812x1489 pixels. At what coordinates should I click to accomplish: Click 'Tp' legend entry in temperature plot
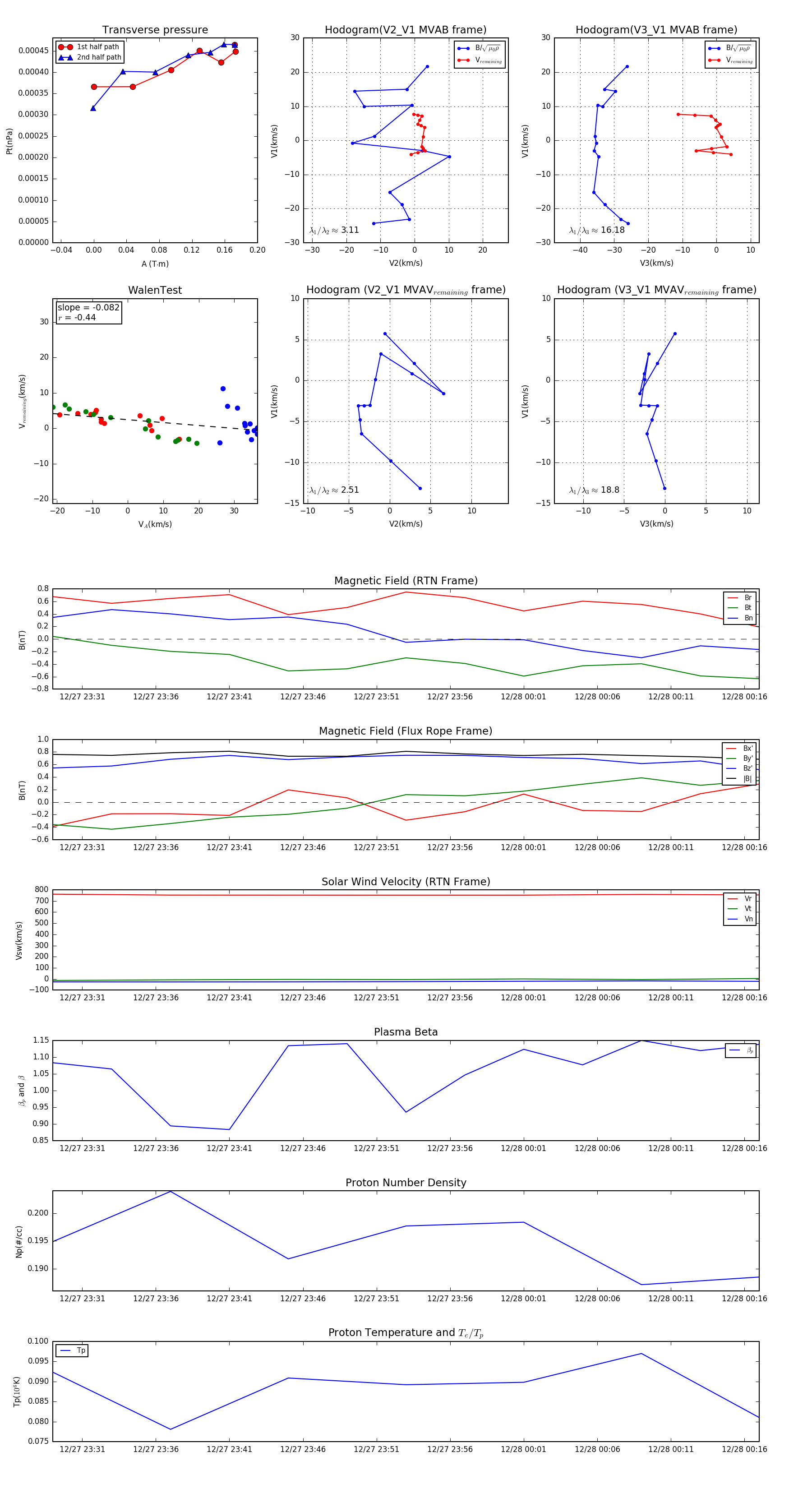(x=73, y=1351)
